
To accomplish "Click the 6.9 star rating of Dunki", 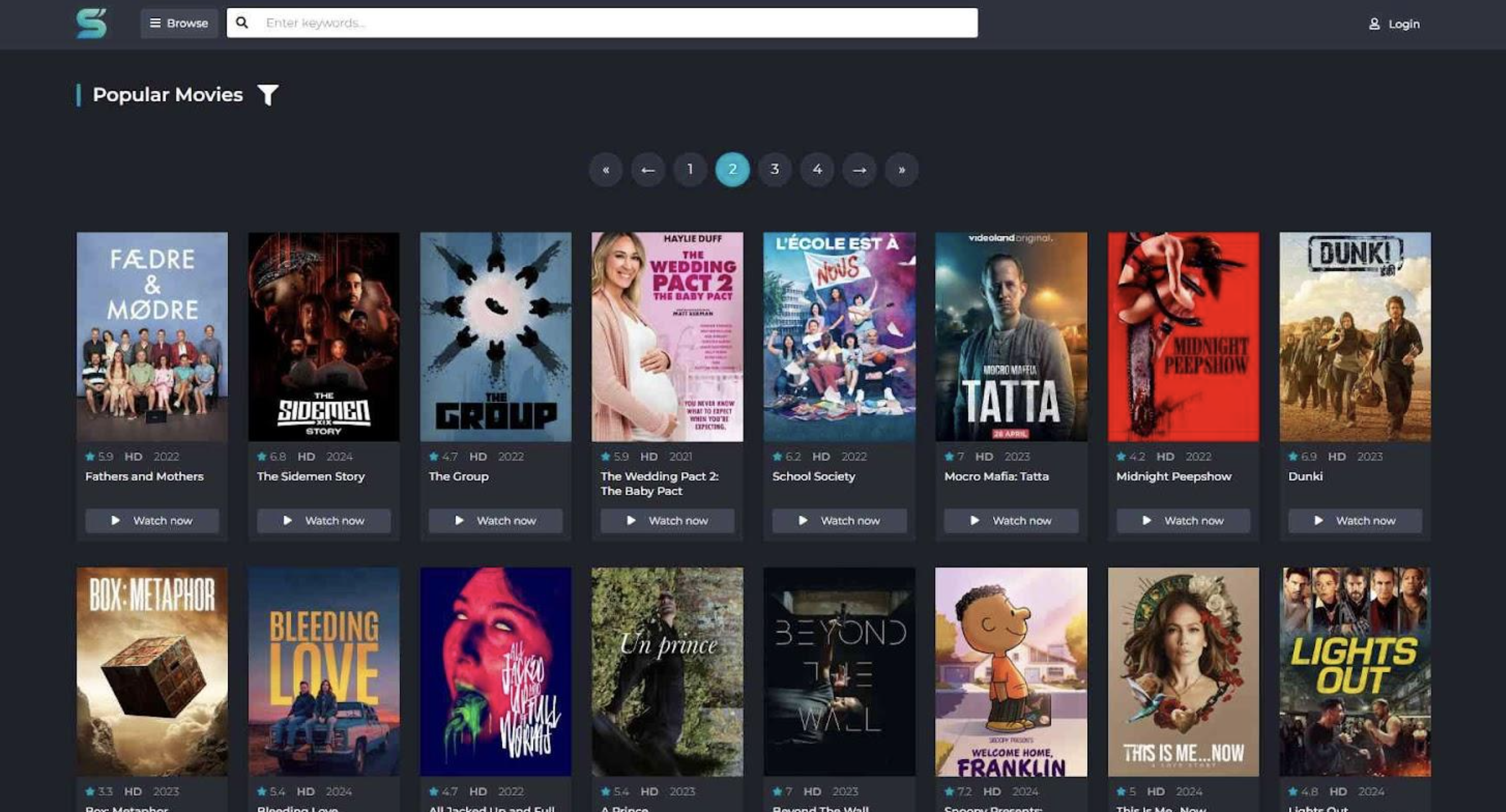I will [1302, 456].
